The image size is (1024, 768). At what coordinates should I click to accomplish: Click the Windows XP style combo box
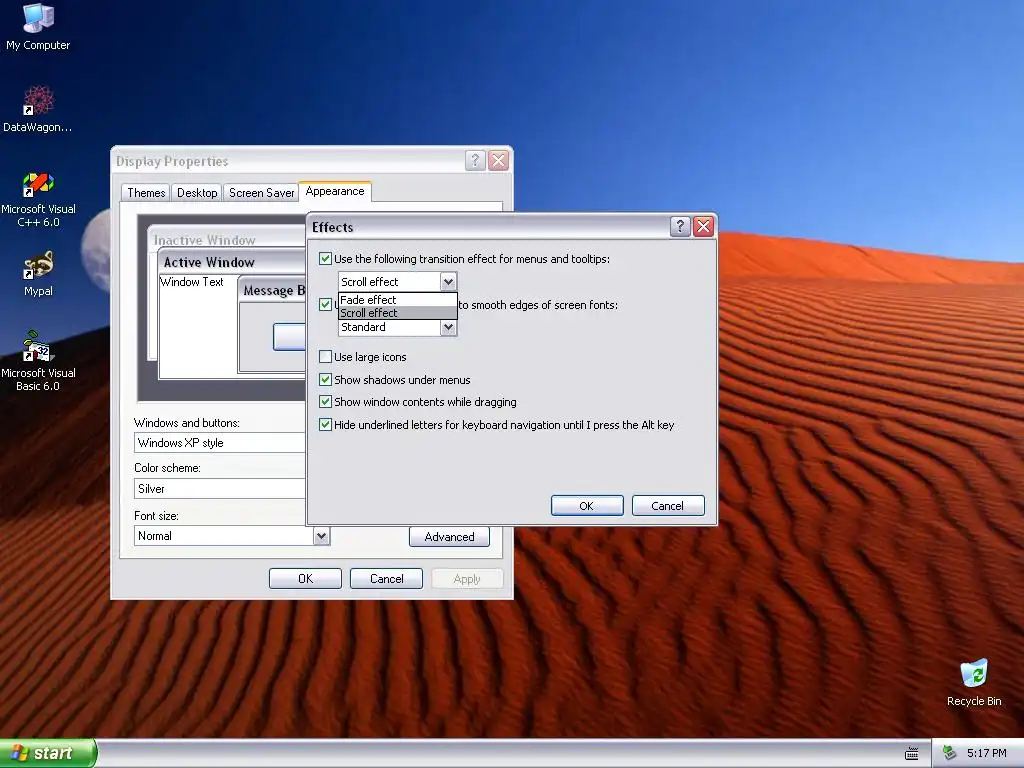[219, 443]
